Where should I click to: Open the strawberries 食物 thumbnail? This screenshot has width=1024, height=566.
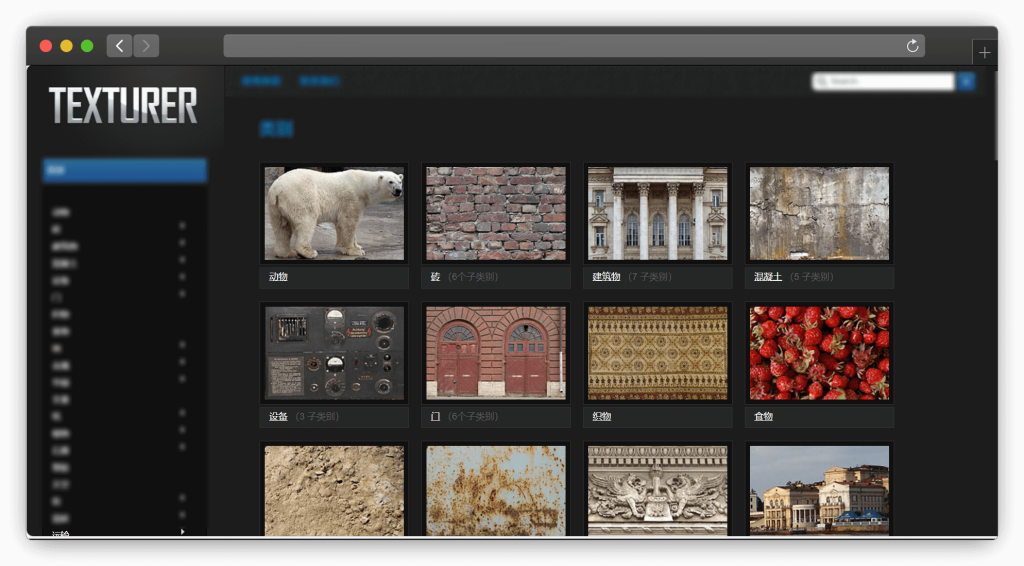819,353
